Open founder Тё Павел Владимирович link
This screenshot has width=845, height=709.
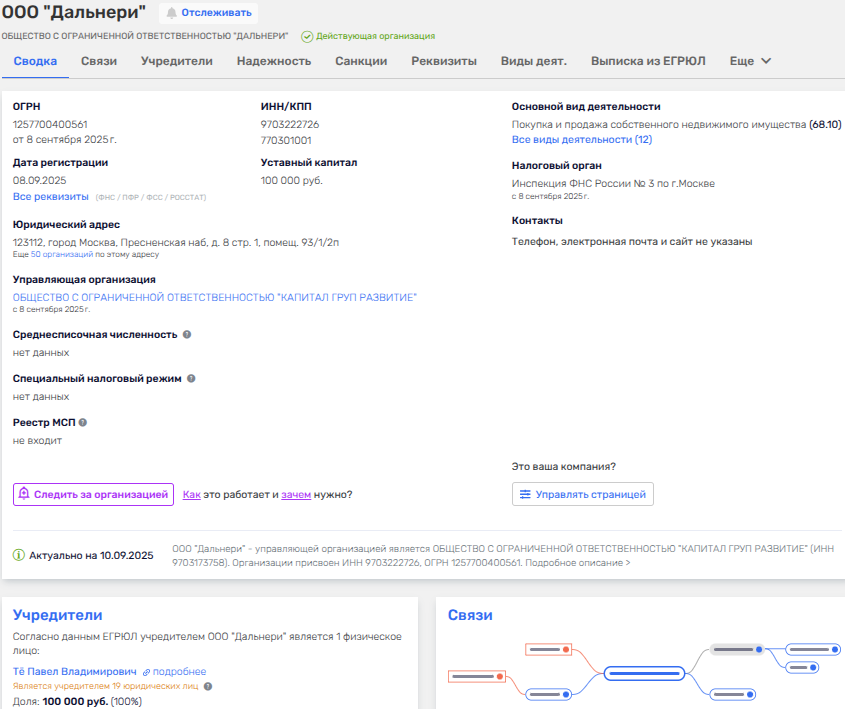(x=73, y=672)
